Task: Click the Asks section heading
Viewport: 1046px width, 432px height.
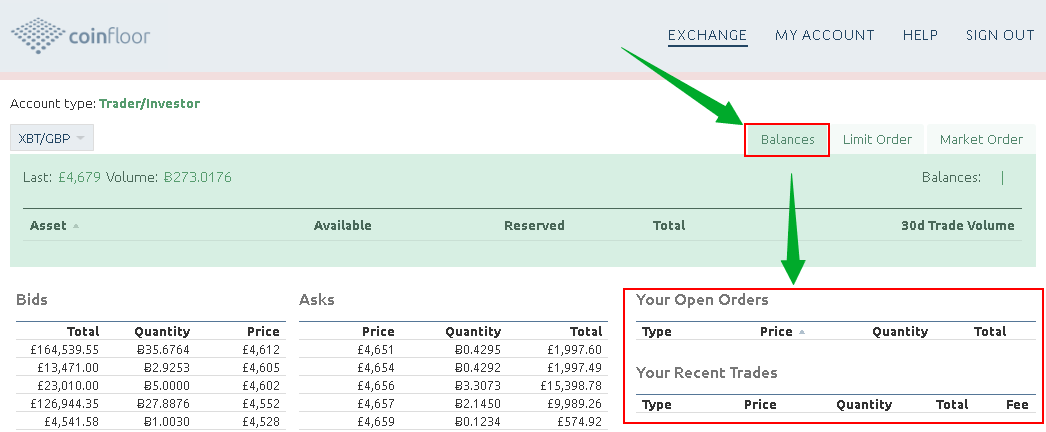Action: tap(317, 300)
